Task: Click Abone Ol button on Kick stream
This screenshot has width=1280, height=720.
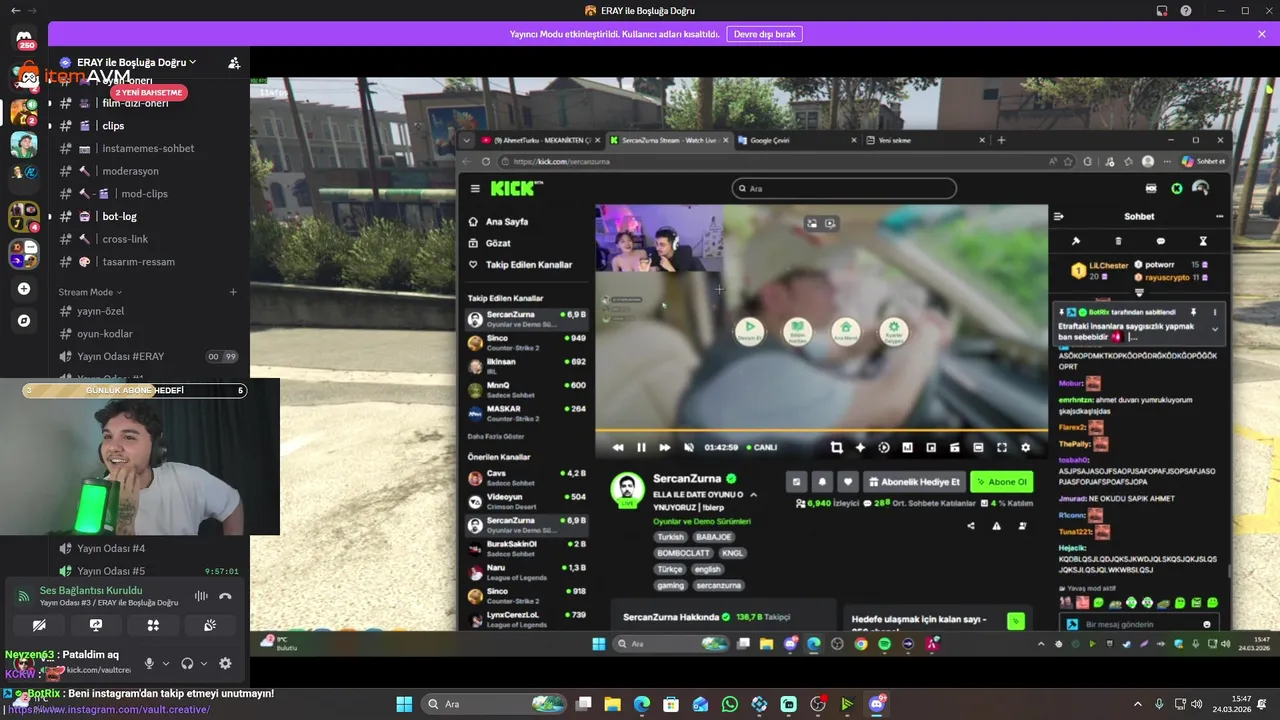Action: [1001, 481]
